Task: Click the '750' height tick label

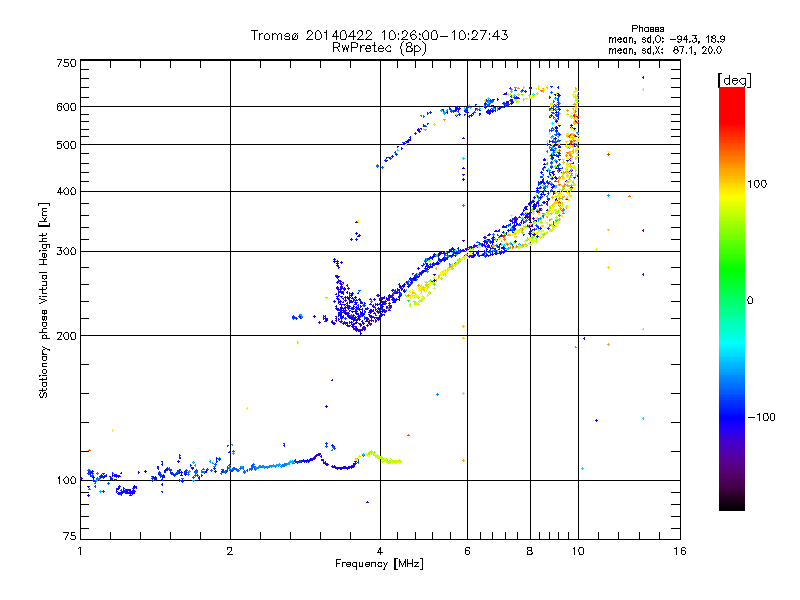Action: click(x=66, y=63)
